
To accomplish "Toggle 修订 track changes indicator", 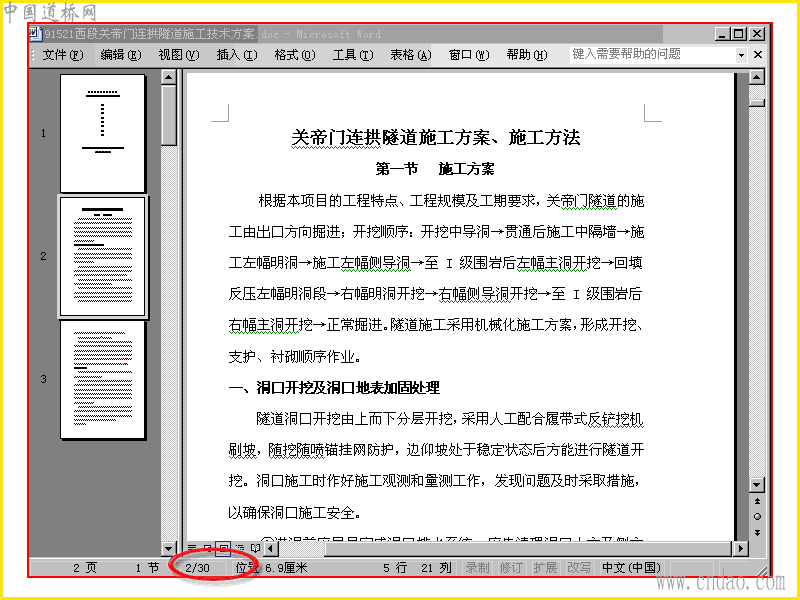I will (511, 568).
